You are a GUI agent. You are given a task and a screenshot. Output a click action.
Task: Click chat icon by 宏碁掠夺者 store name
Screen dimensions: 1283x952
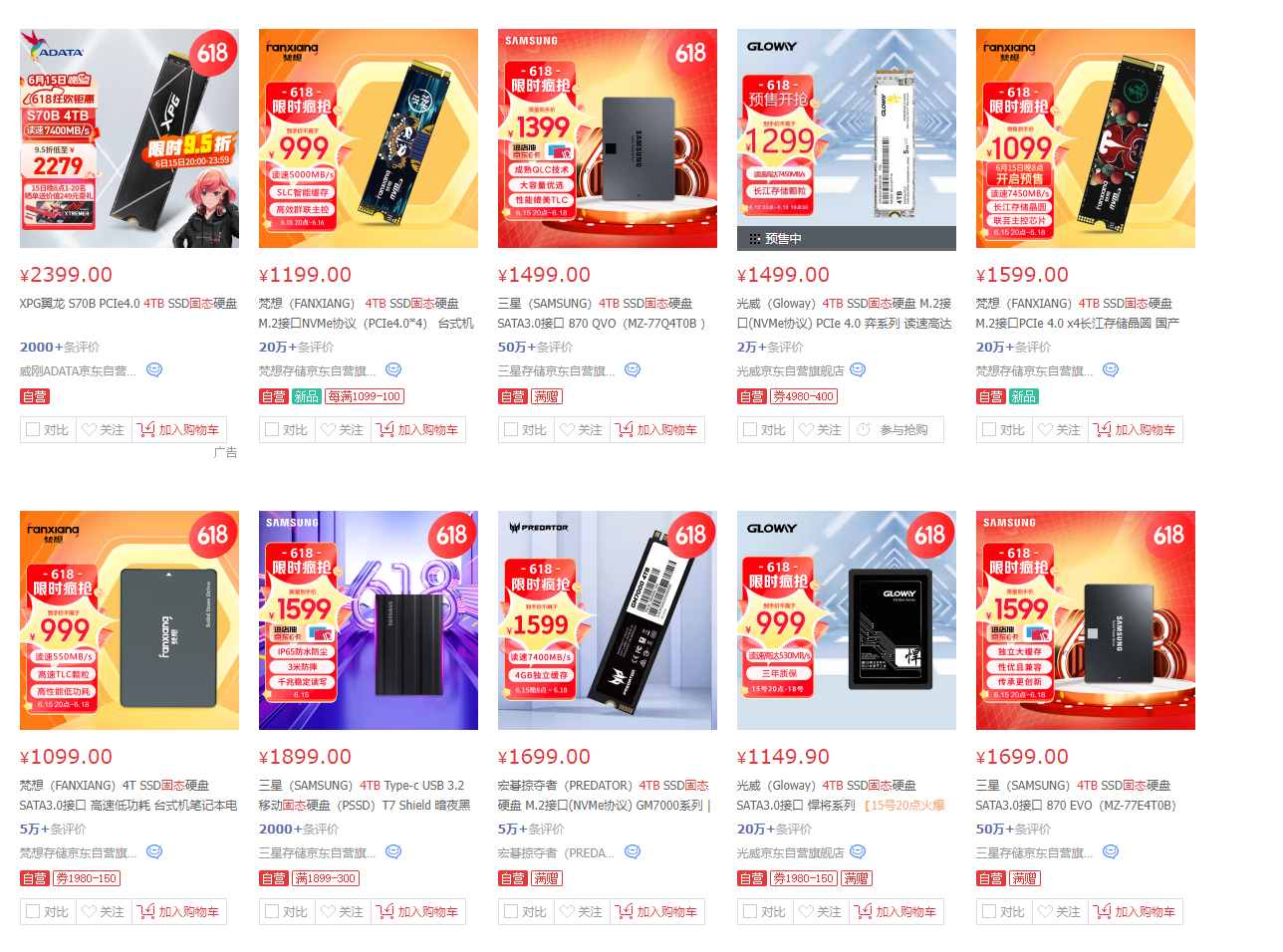click(633, 851)
